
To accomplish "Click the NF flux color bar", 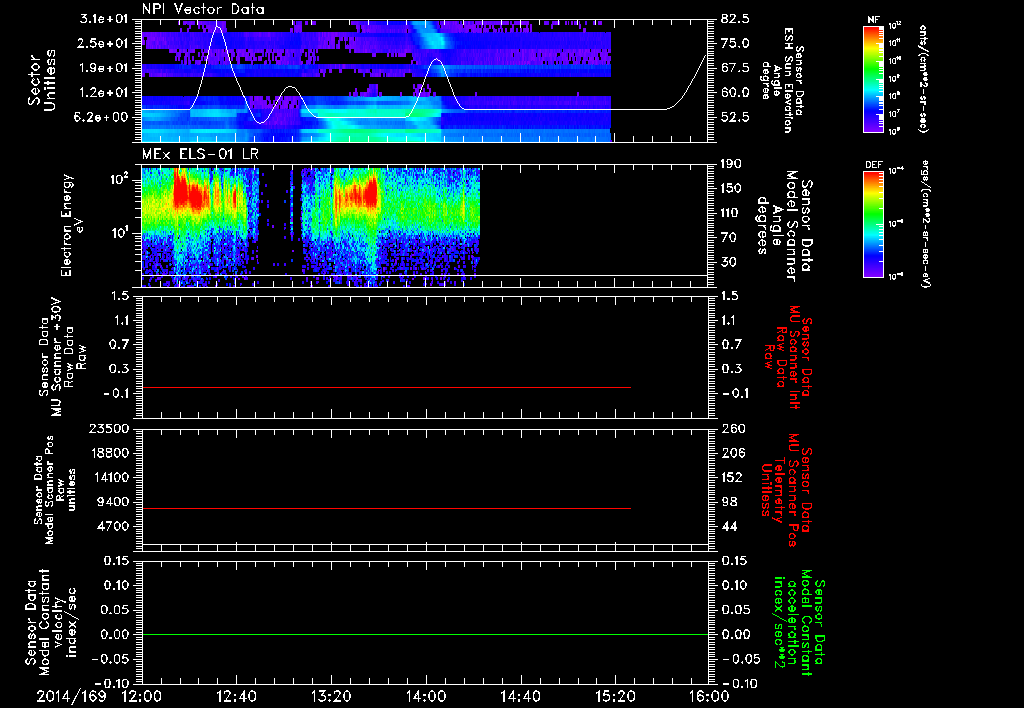I will pos(874,78).
